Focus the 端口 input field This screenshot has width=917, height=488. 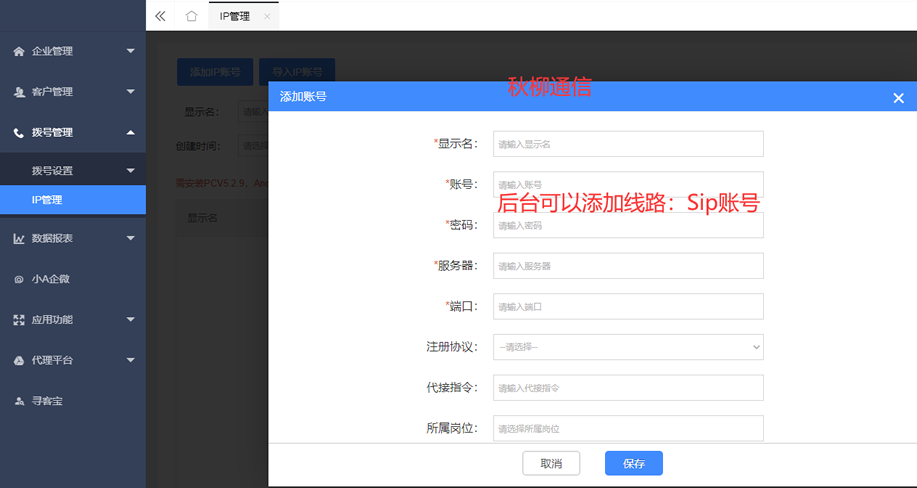(x=628, y=307)
